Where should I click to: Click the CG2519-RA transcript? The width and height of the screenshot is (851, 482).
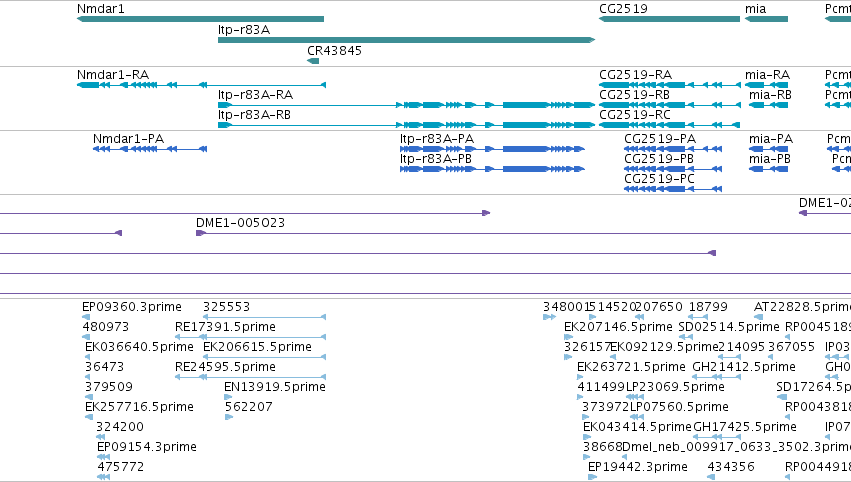click(670, 85)
